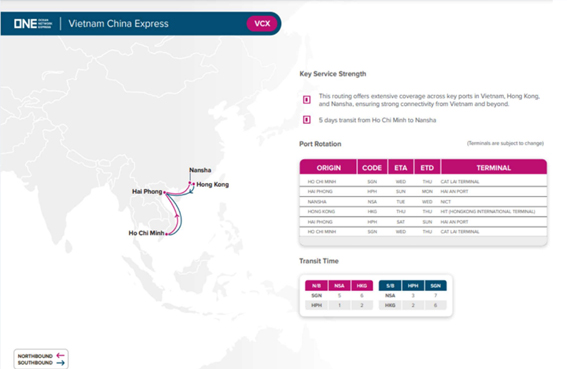This screenshot has width=567, height=369.
Task: Click the ONE Ocean Network Express logo
Action: pyautogui.click(x=33, y=24)
